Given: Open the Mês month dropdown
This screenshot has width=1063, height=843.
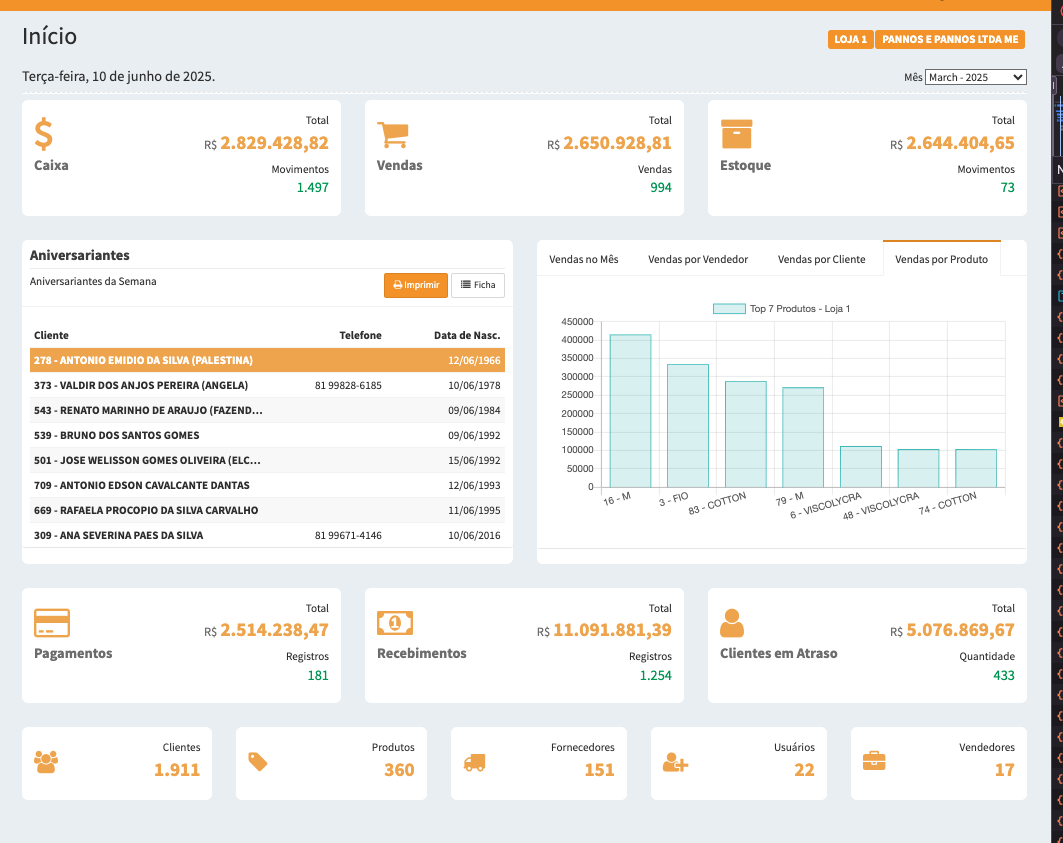Looking at the screenshot, I should click(975, 77).
